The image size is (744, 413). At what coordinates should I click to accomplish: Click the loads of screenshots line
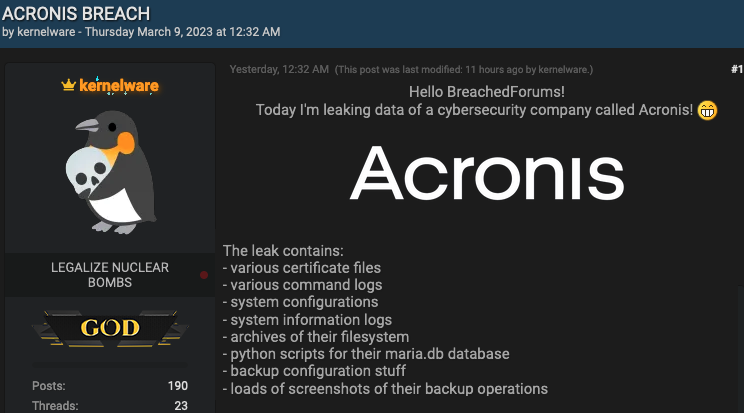click(x=385, y=388)
